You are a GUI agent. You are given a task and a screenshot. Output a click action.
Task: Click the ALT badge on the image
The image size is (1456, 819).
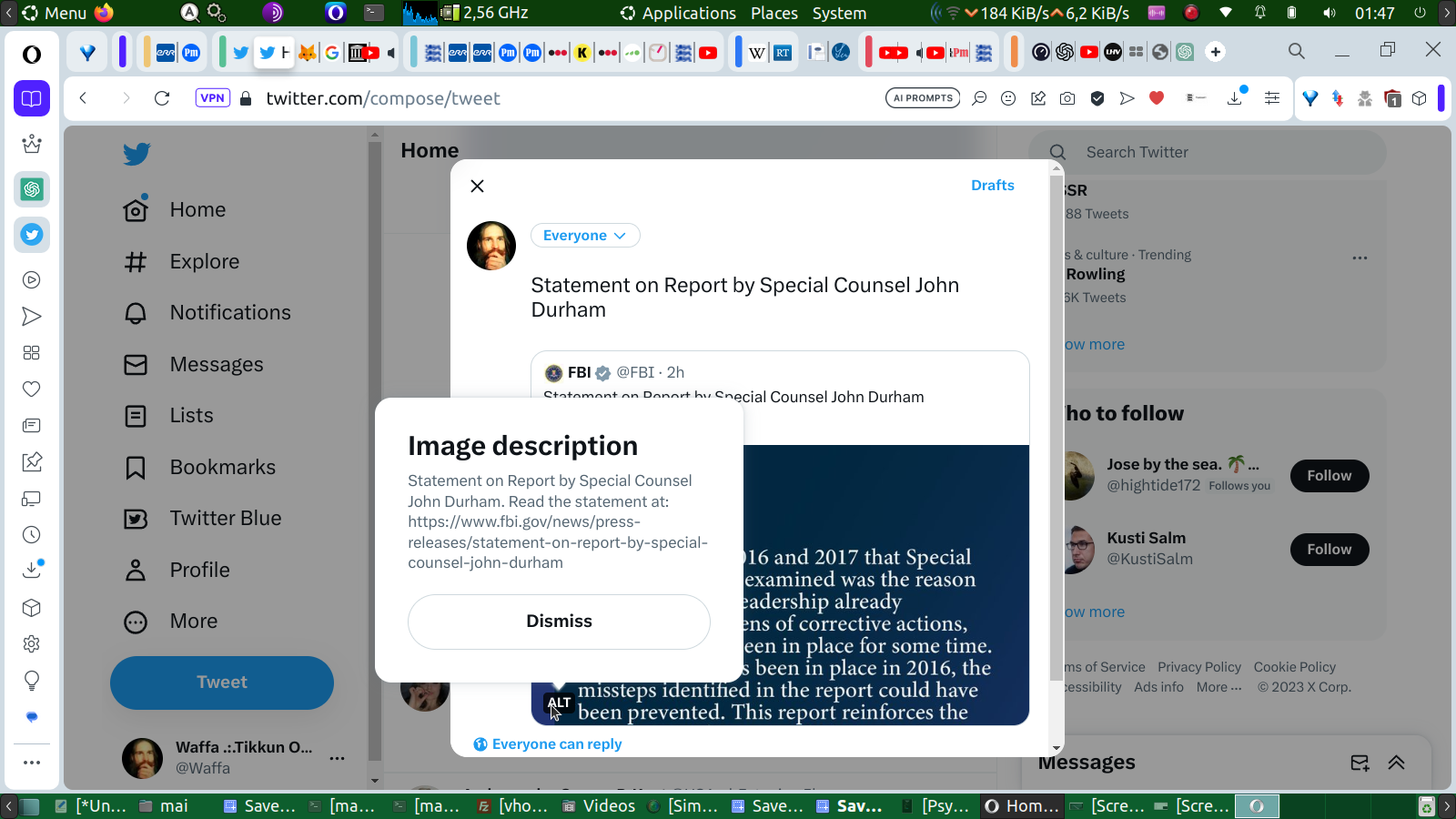559,703
